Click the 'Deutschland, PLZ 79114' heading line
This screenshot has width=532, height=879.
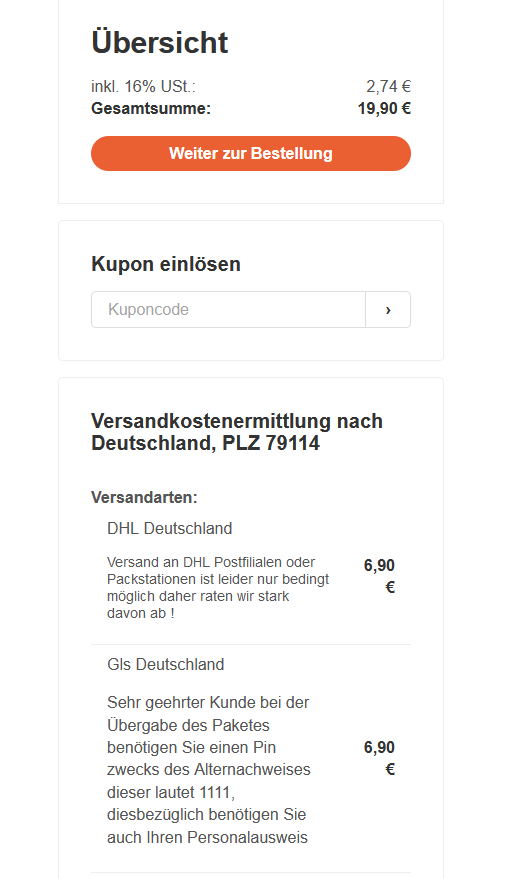(205, 443)
